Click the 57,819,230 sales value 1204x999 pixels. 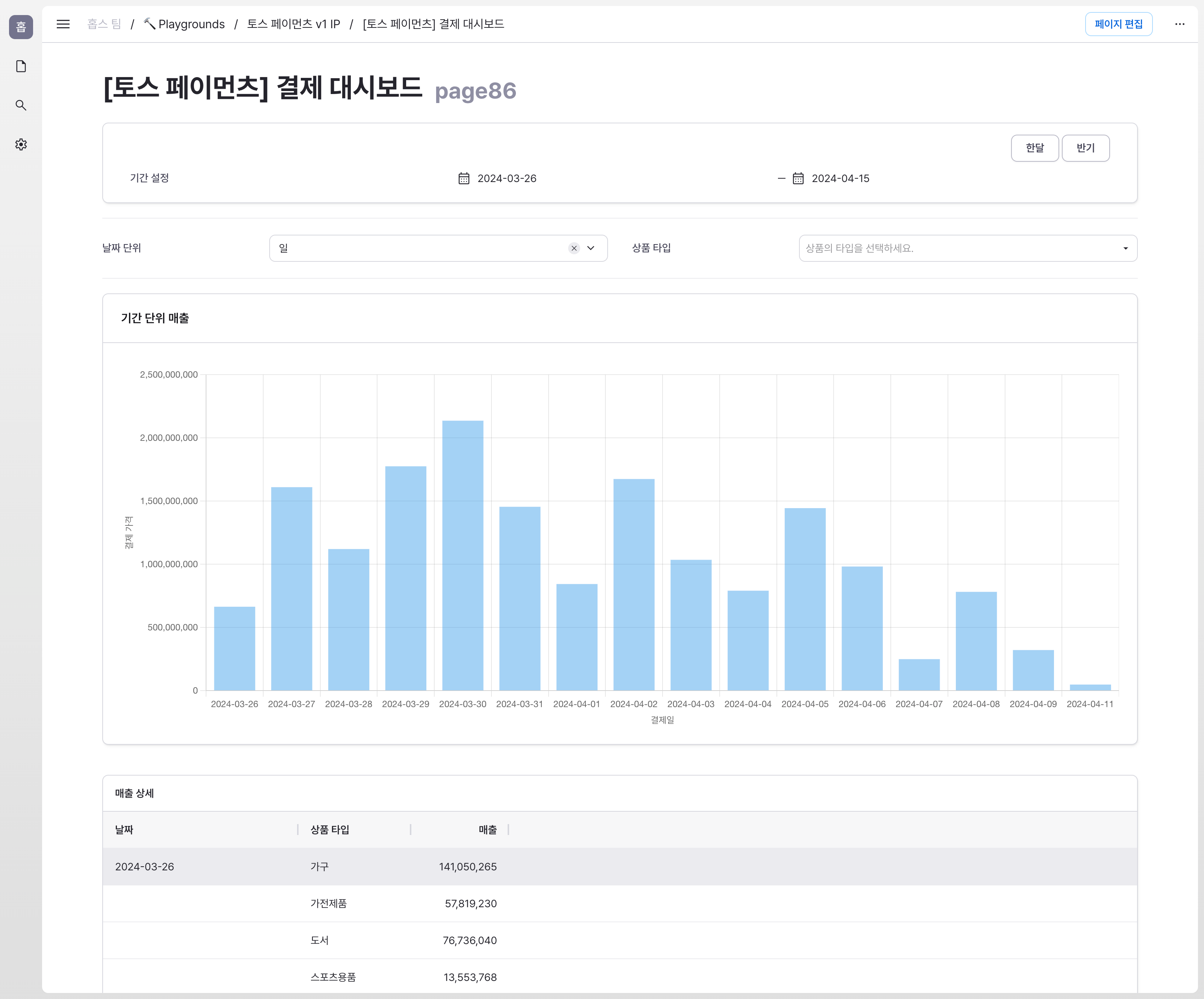click(x=471, y=903)
